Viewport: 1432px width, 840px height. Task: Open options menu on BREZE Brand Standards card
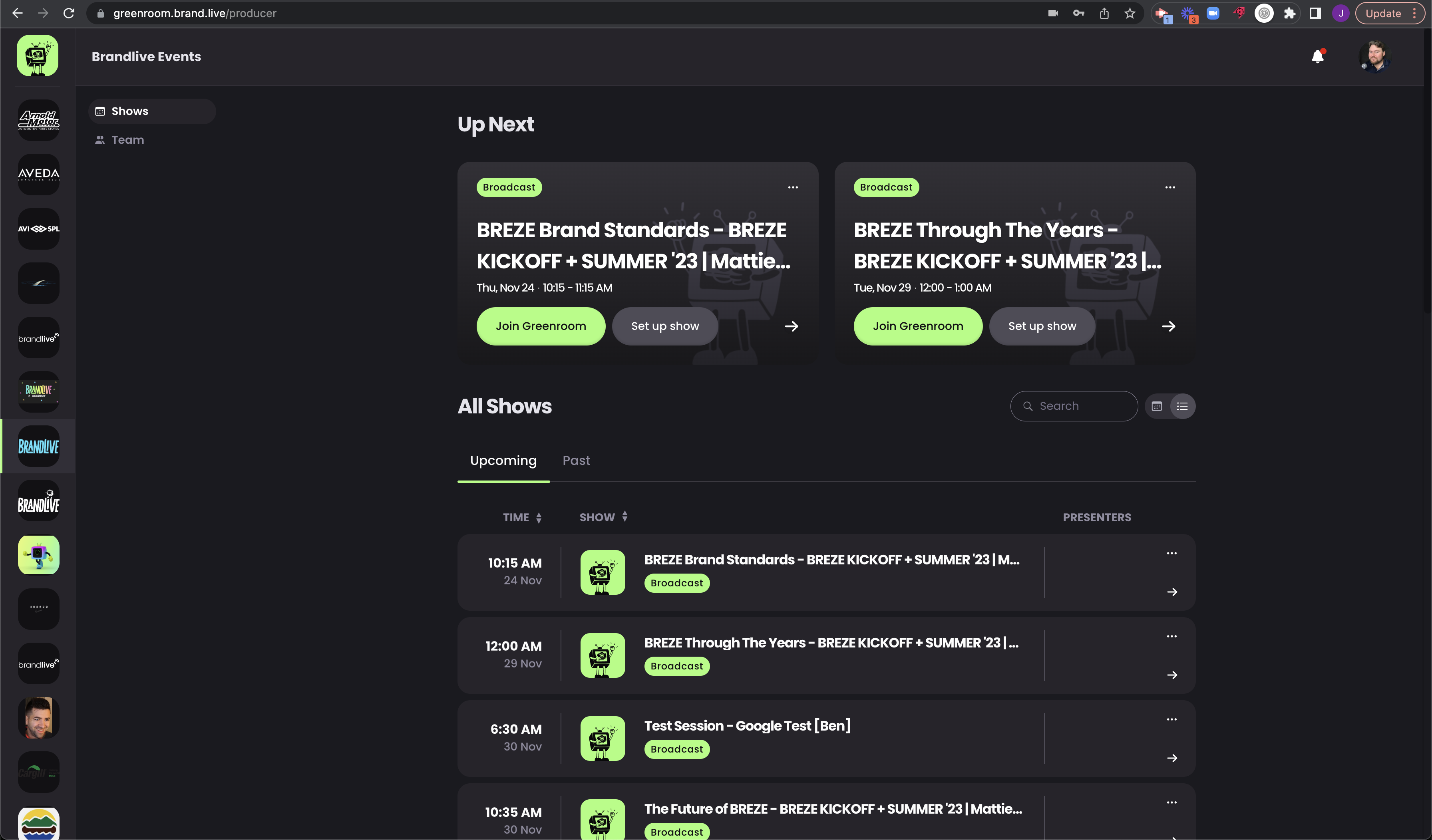(793, 187)
